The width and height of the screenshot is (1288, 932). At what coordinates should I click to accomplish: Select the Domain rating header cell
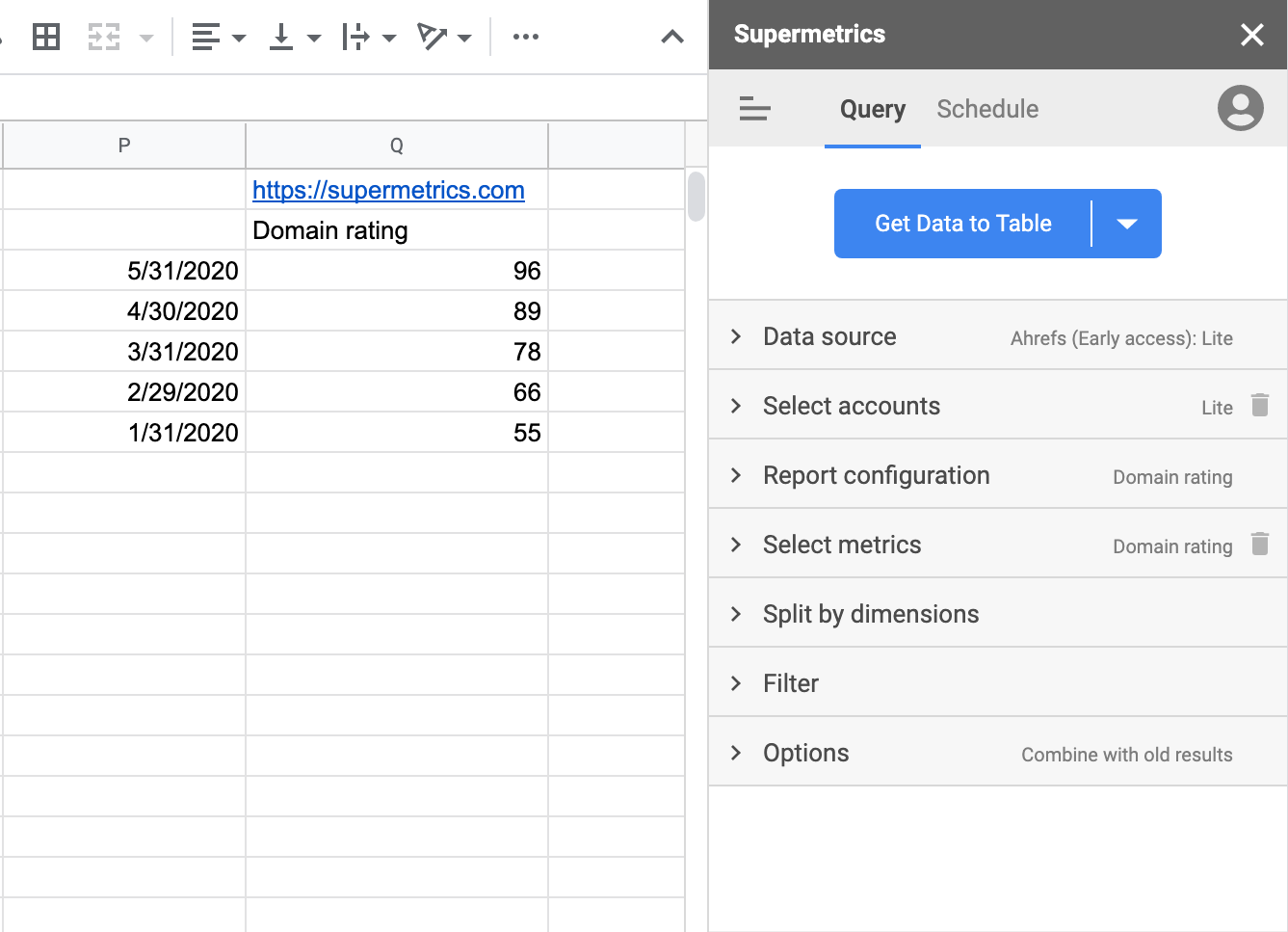(x=397, y=230)
